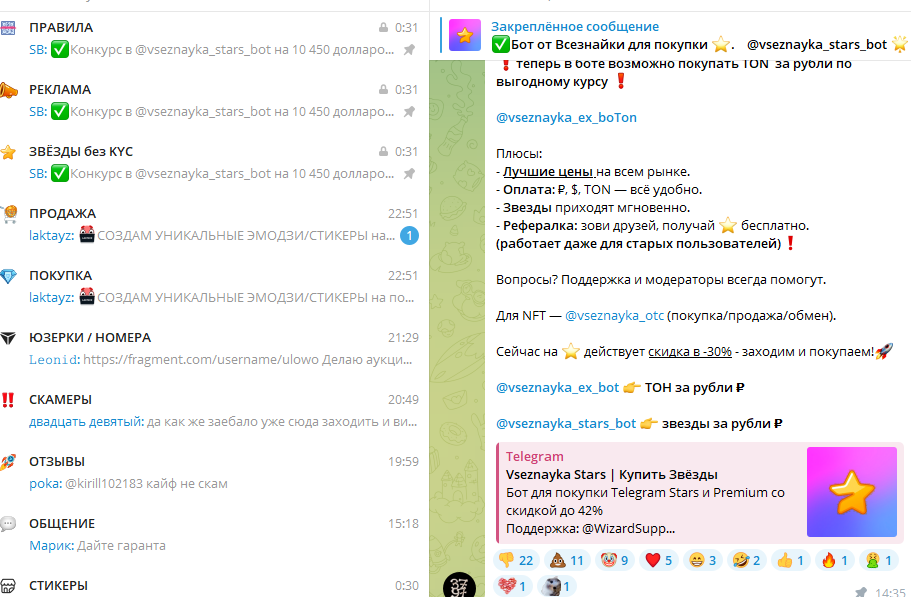Click the rocket icon of ОТЗЫВЫ
Image resolution: width=911 pixels, height=597 pixels.
coord(8,462)
